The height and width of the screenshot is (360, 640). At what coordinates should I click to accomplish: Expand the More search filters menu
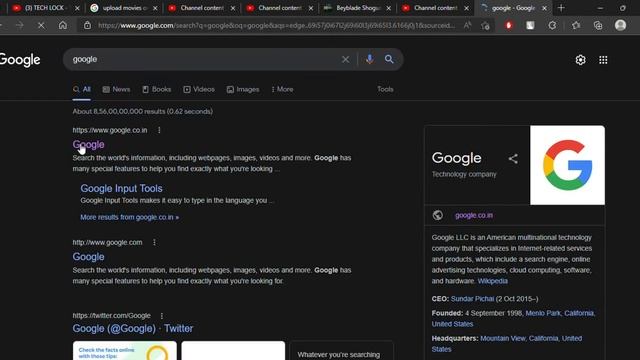(x=282, y=89)
